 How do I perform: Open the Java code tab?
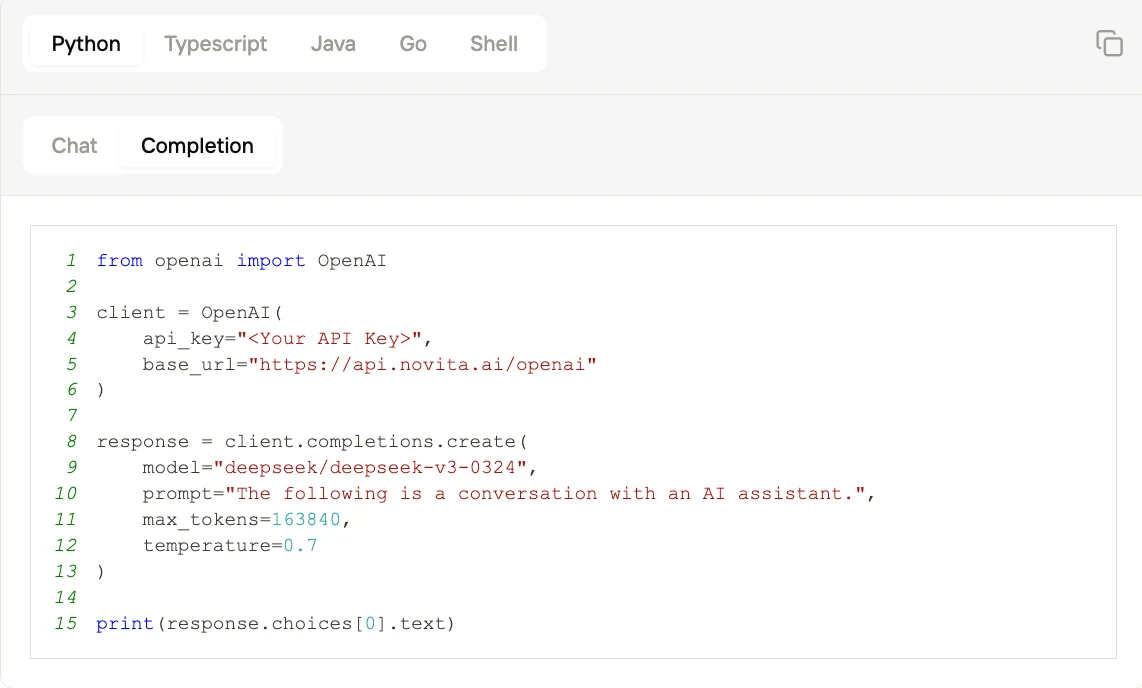[333, 44]
